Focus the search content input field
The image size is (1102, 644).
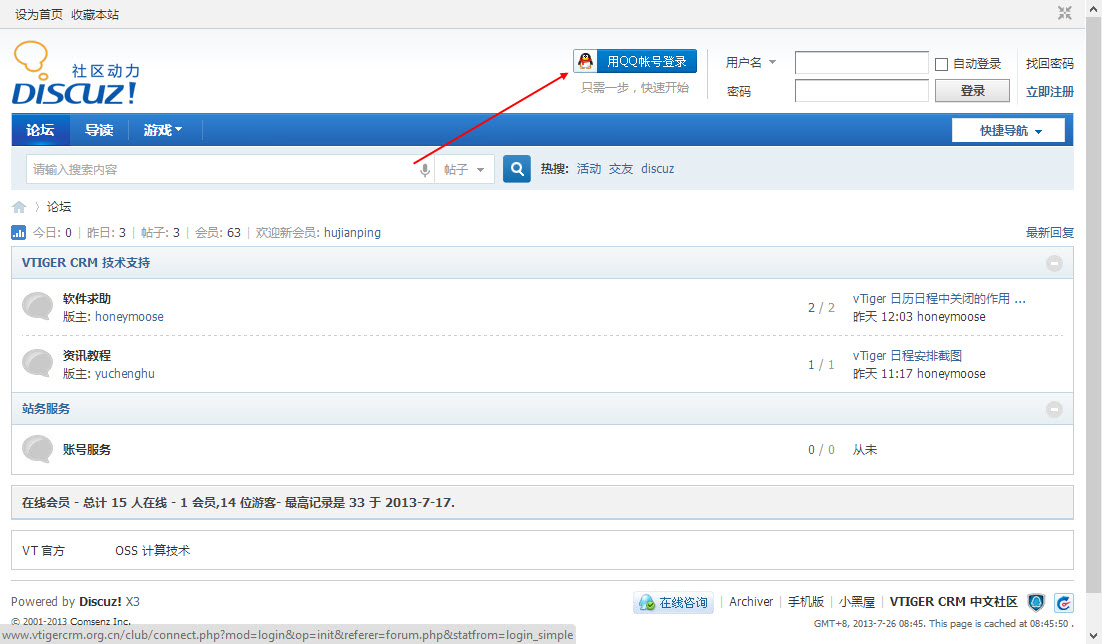[221, 169]
